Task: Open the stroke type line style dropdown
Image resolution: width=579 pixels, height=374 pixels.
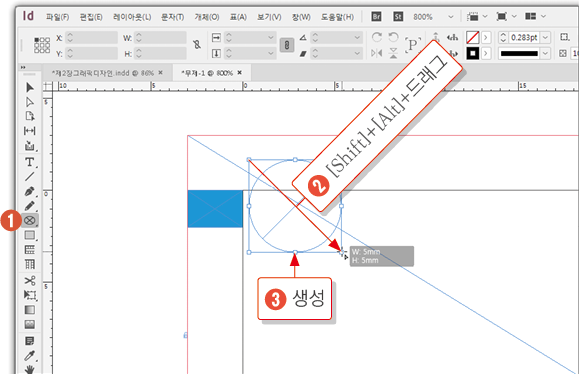Action: 545,54
